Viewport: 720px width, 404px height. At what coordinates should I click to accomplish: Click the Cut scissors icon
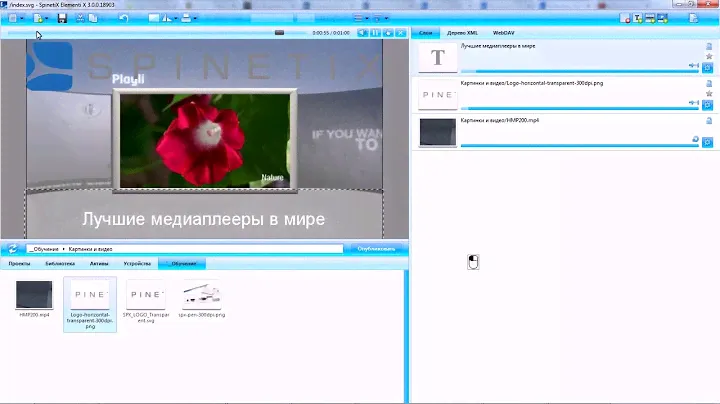coord(80,18)
